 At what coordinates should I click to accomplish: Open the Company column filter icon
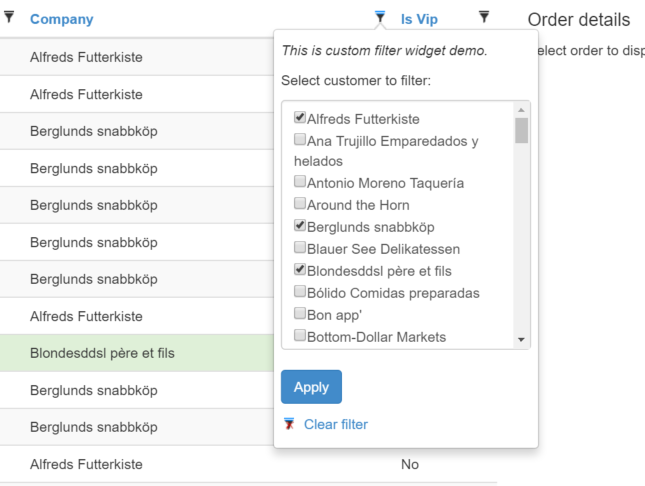[380, 17]
